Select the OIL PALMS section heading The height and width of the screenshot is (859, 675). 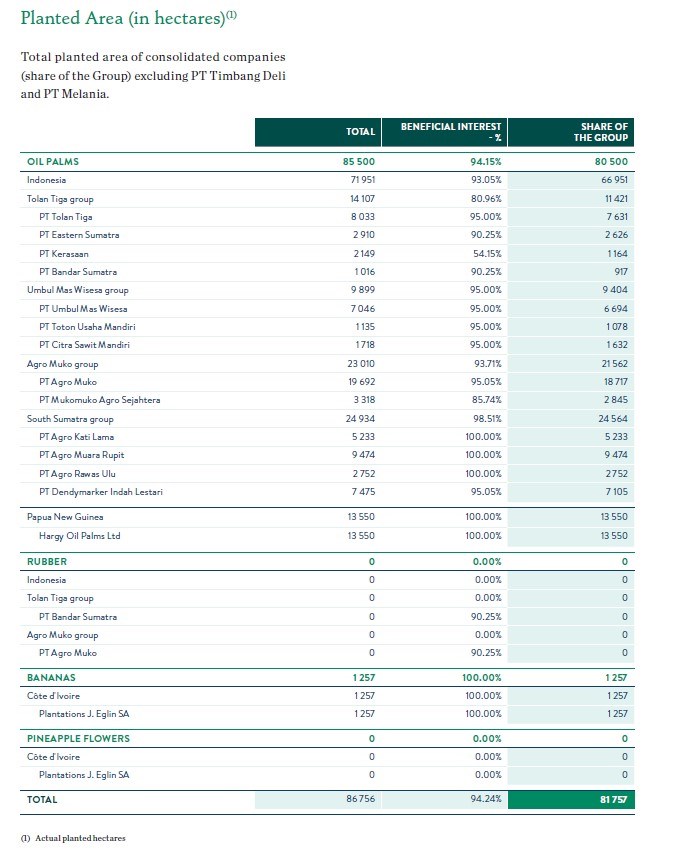click(x=53, y=161)
